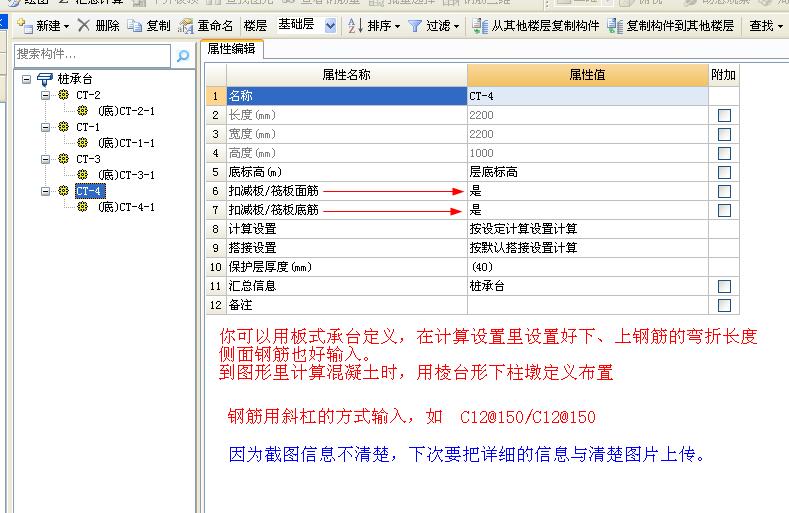
Task: Open the 查找 dropdown arrow
Action: pos(780,26)
